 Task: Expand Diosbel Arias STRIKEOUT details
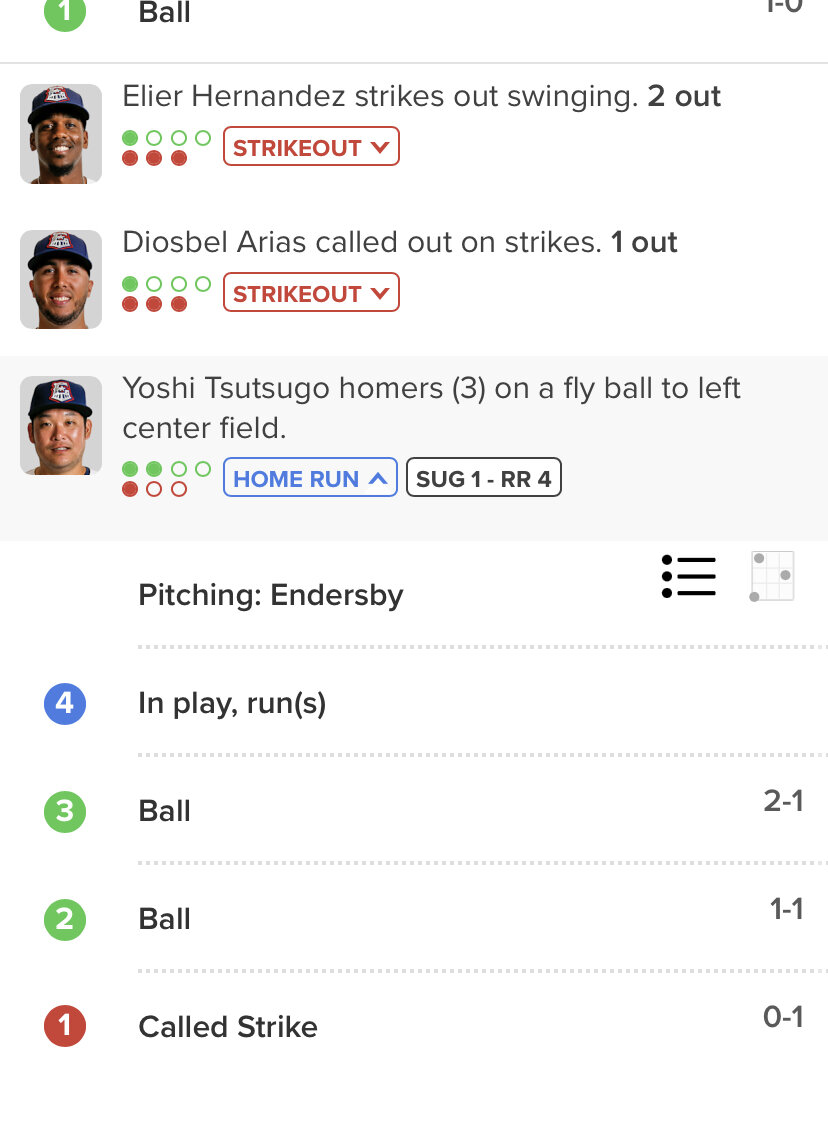(311, 293)
